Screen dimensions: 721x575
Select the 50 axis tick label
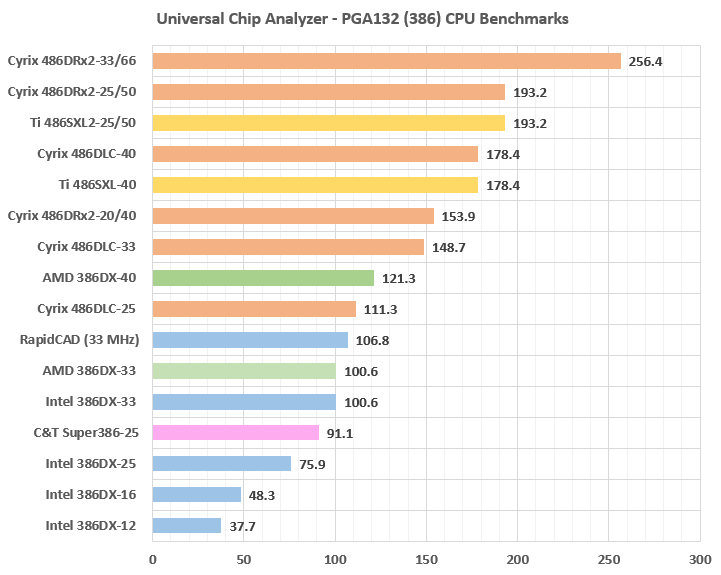click(x=244, y=559)
